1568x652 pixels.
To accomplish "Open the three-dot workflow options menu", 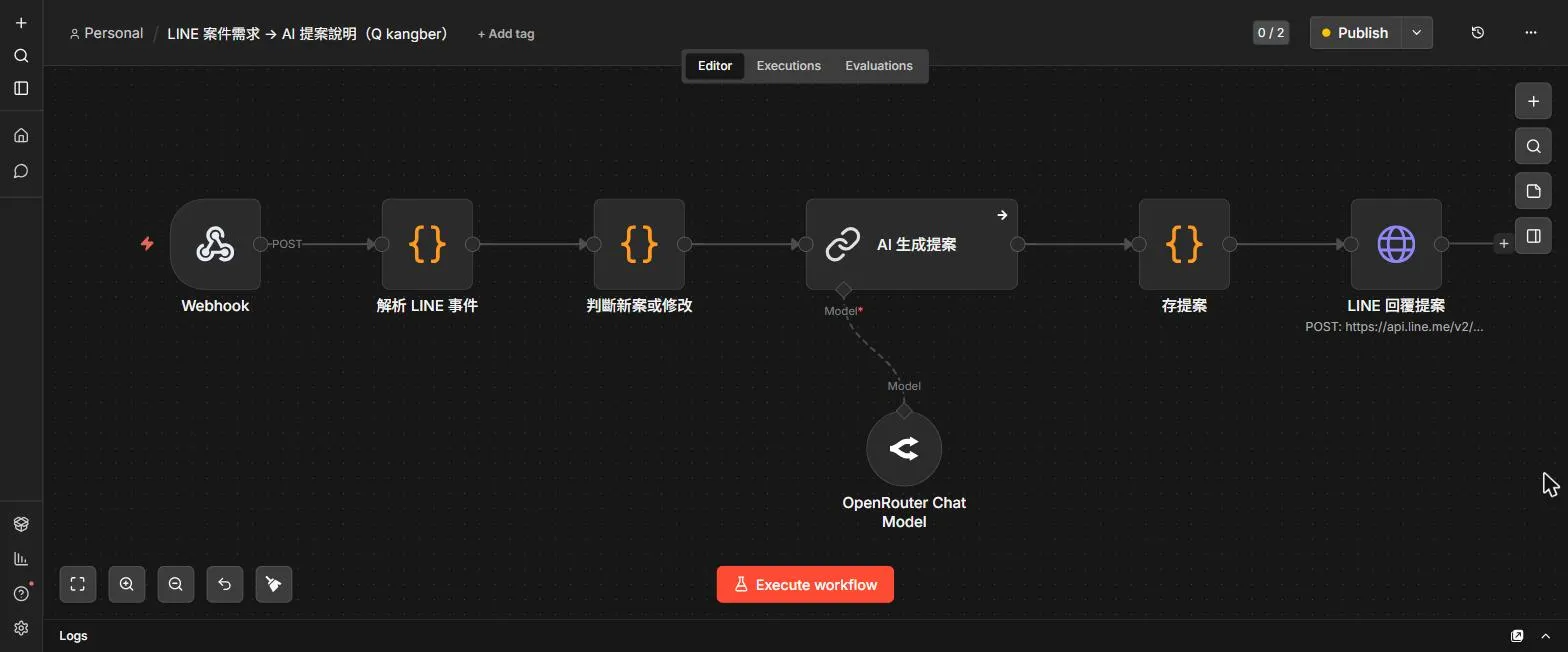I will [1530, 33].
